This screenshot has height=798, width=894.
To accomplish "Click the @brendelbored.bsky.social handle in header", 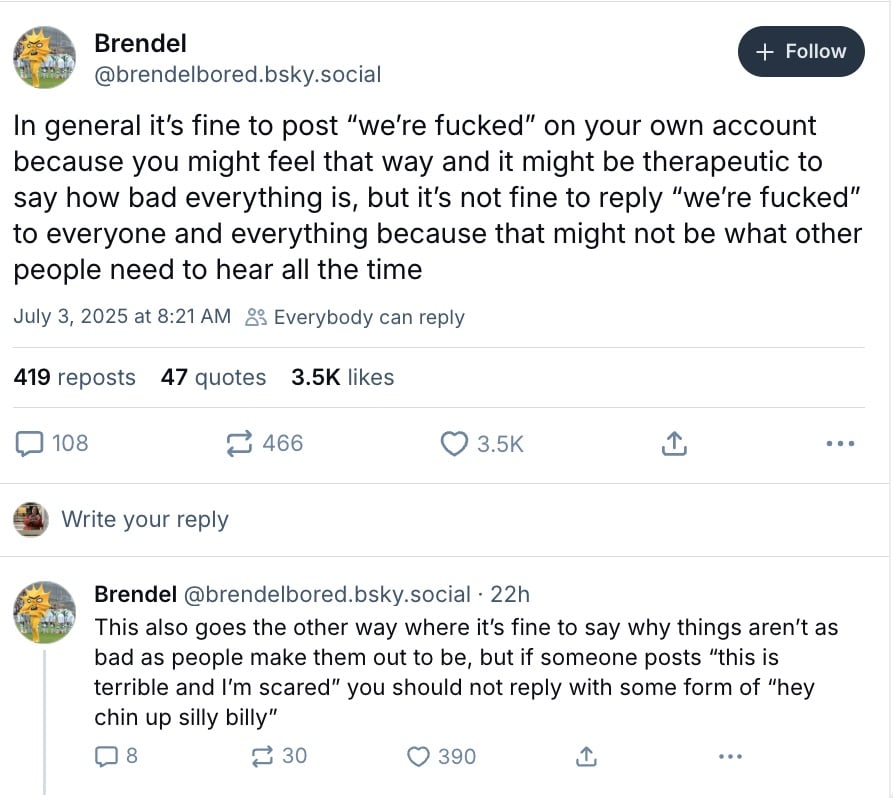I will (237, 74).
